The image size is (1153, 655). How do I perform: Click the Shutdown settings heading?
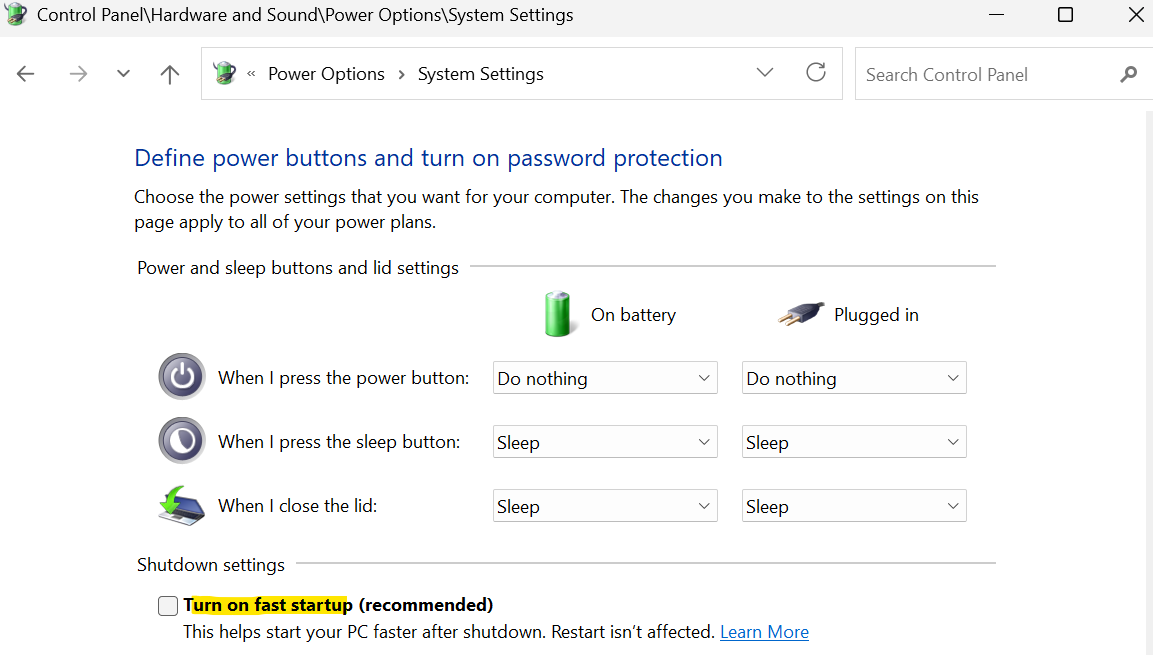(x=210, y=565)
